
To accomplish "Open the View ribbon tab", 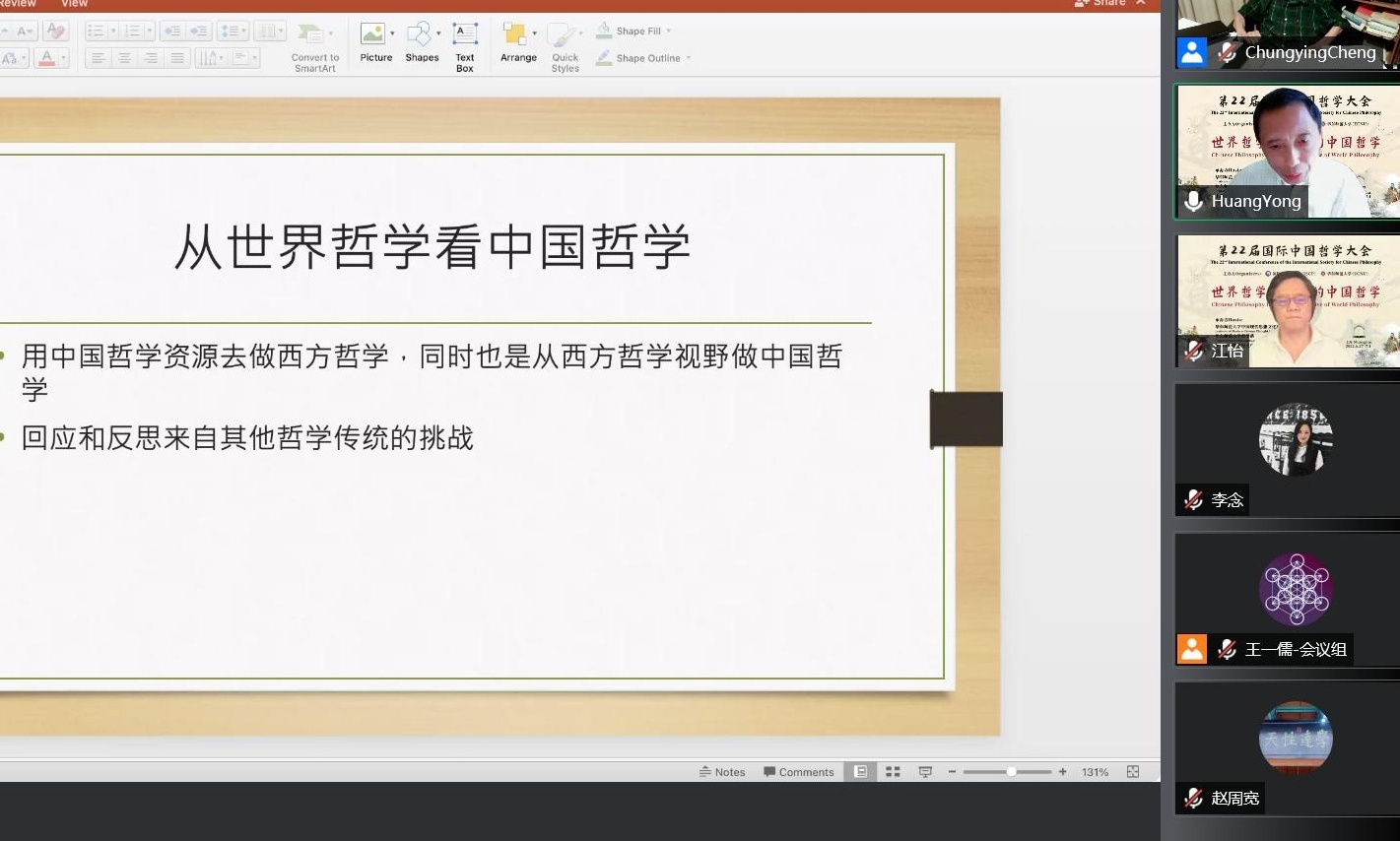I will coord(75,4).
